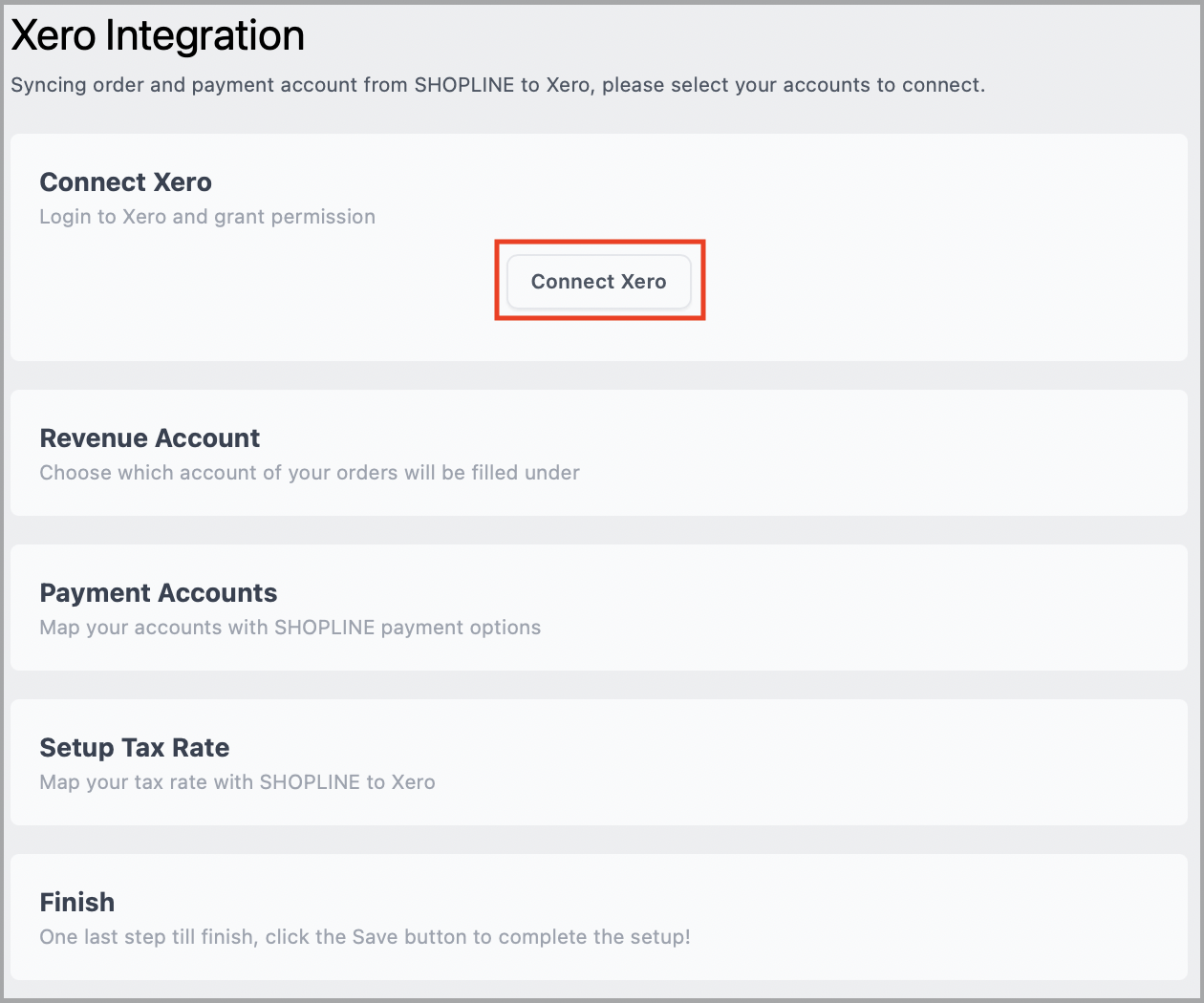Click the 'Map your accounts with SHOPLINE' text
1204x1003 pixels.
click(x=290, y=627)
